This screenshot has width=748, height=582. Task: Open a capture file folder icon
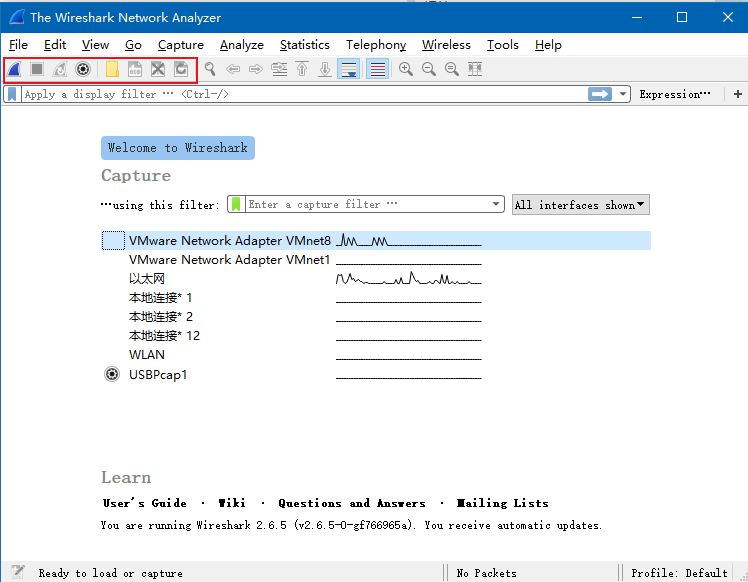pos(112,69)
